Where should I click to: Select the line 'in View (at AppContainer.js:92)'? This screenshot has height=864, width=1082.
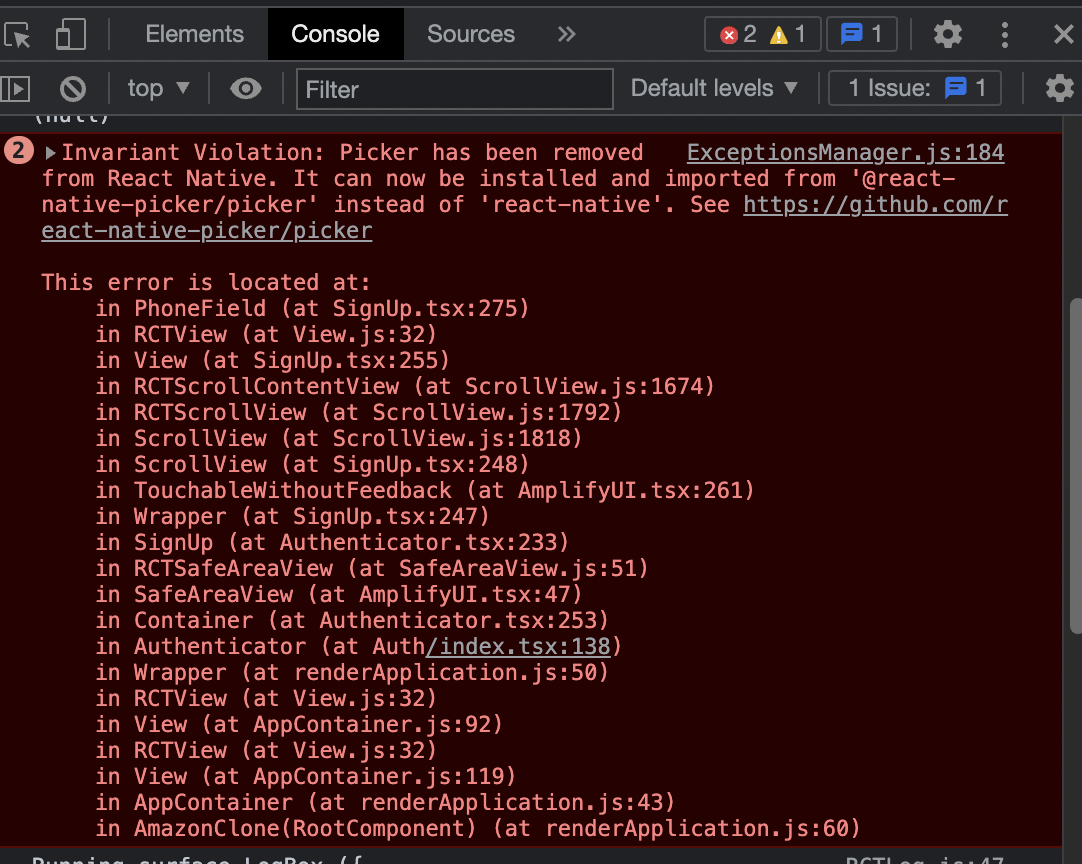[x=299, y=725]
